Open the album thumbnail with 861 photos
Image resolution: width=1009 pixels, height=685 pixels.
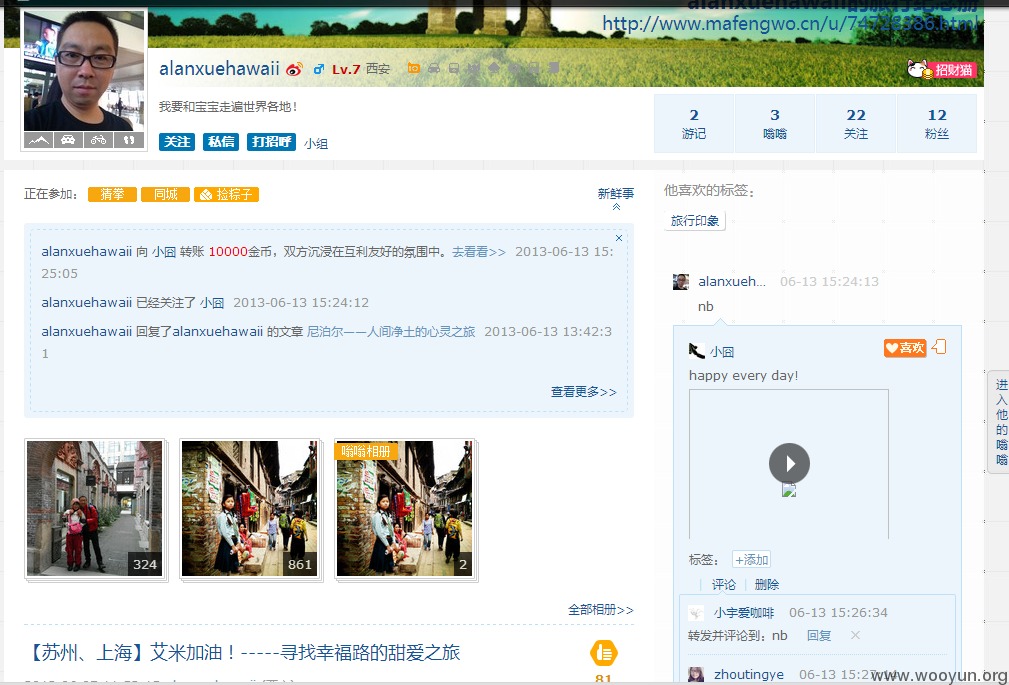(250, 508)
